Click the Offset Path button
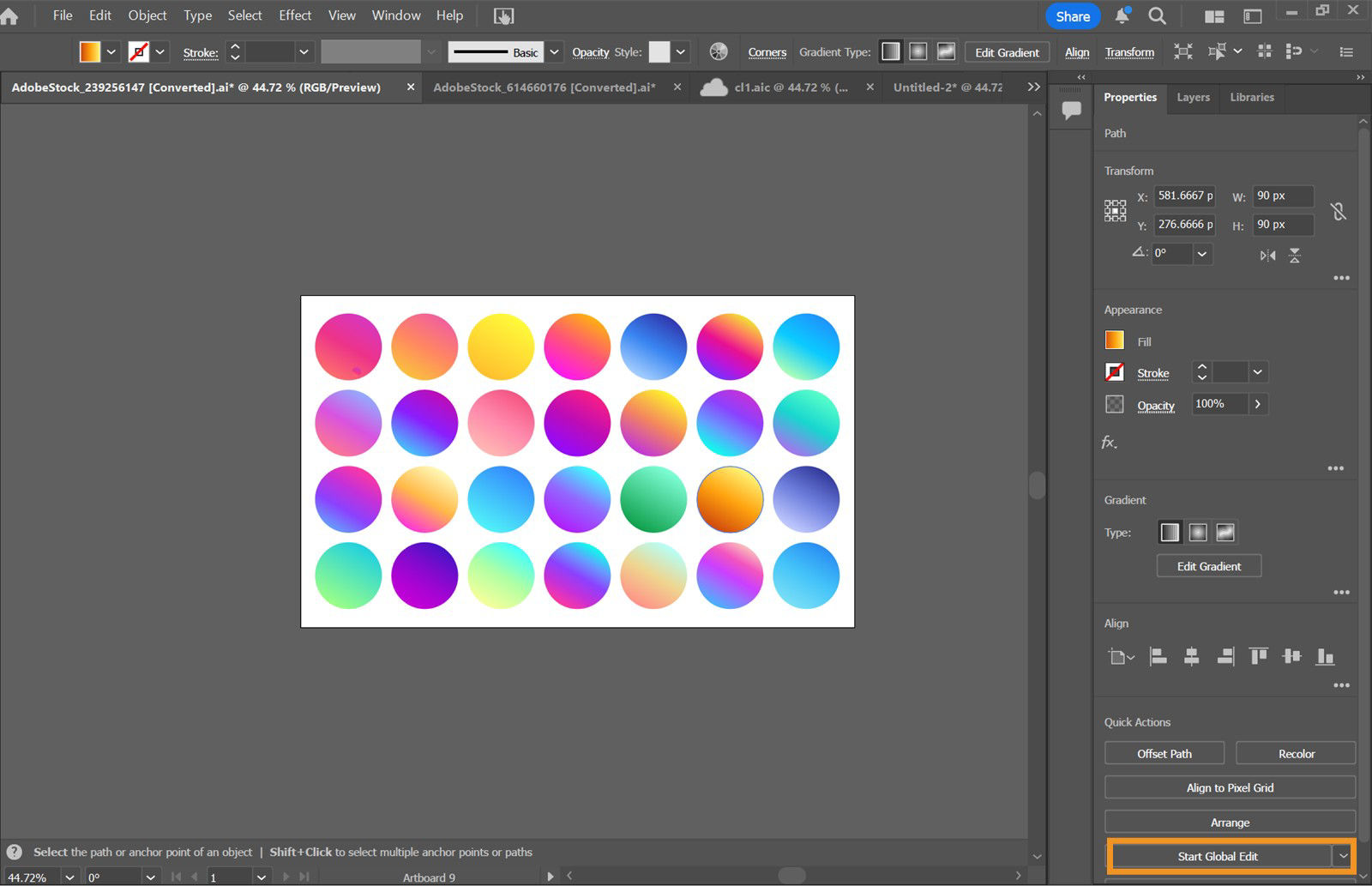Viewport: 1372px width, 886px height. (1164, 753)
